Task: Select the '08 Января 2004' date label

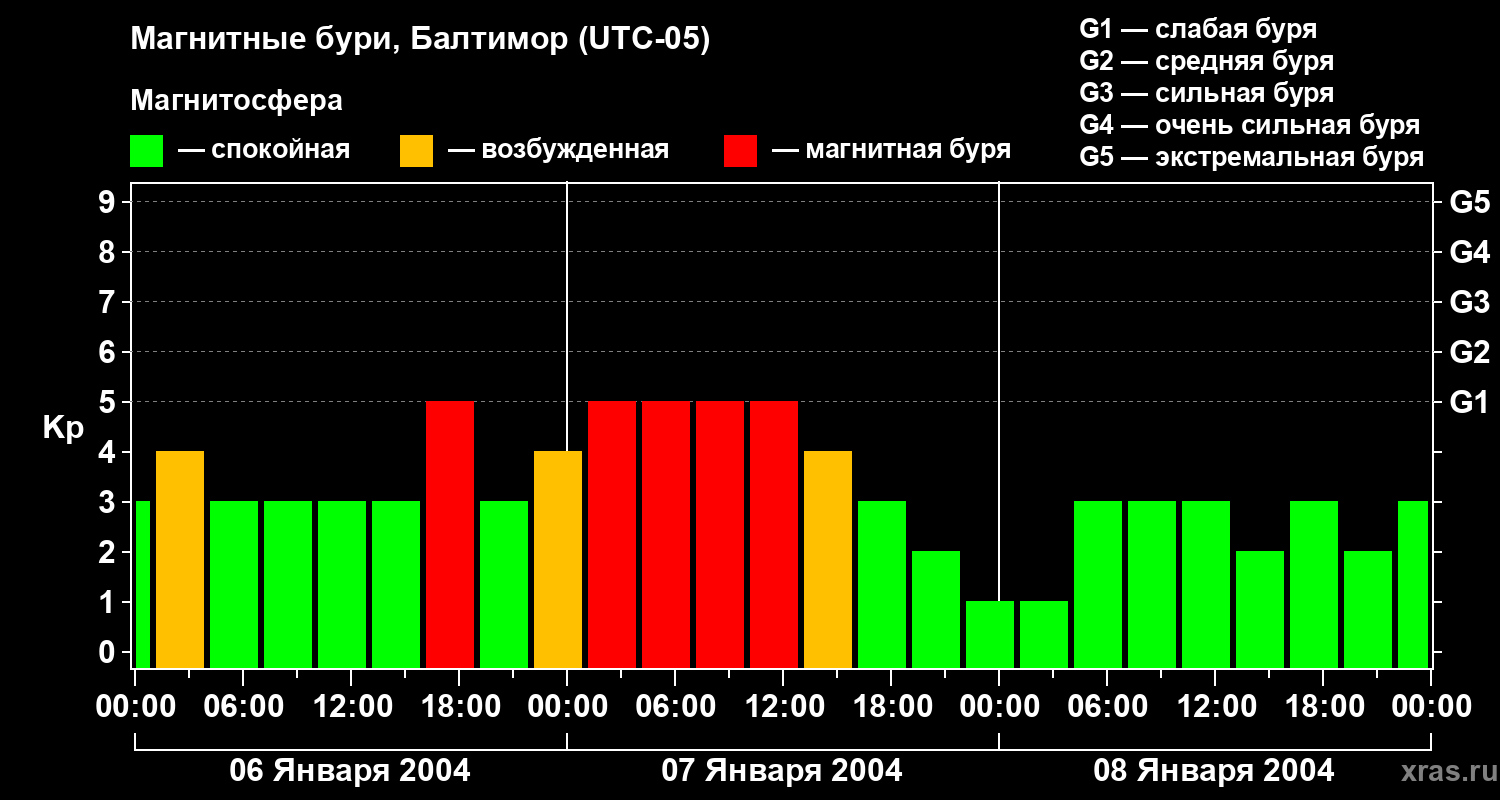Action: coord(1214,771)
